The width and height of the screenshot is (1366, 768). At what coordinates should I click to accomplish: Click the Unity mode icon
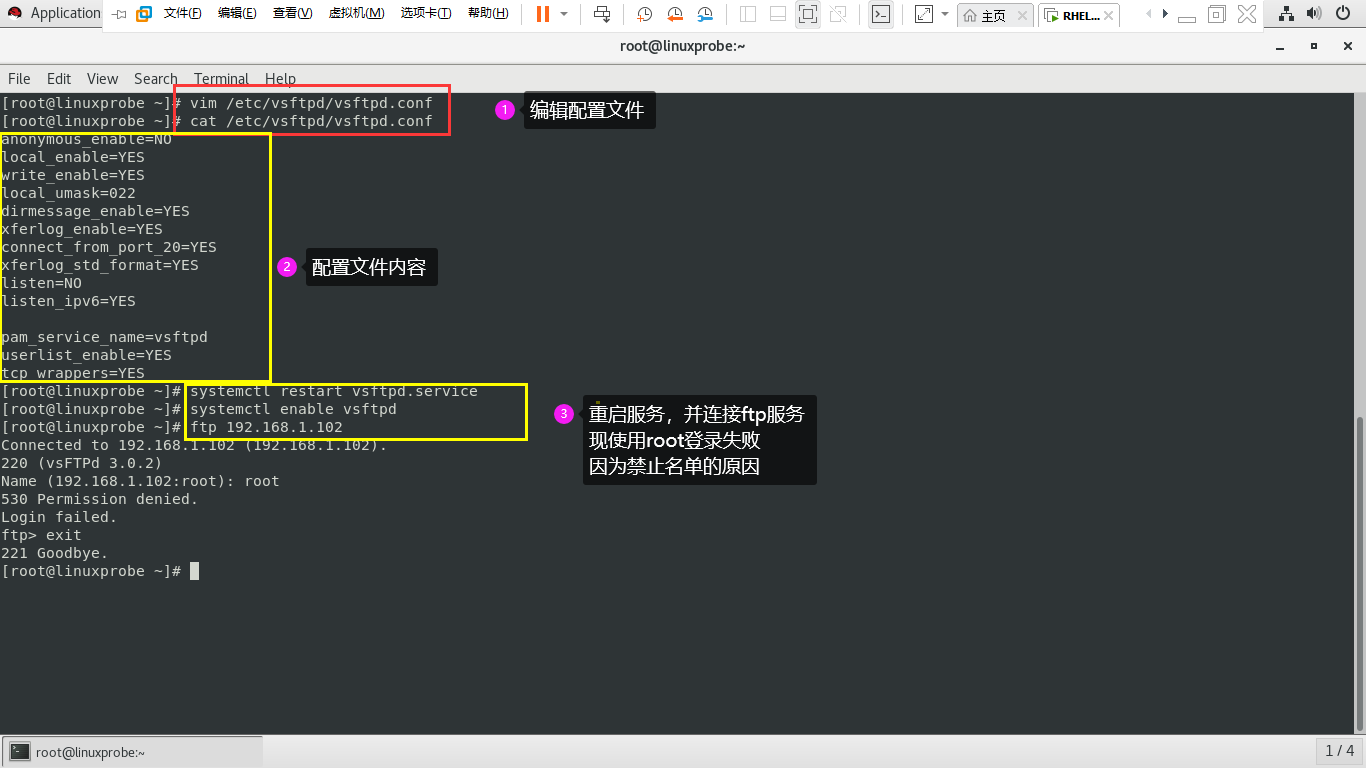(x=838, y=14)
